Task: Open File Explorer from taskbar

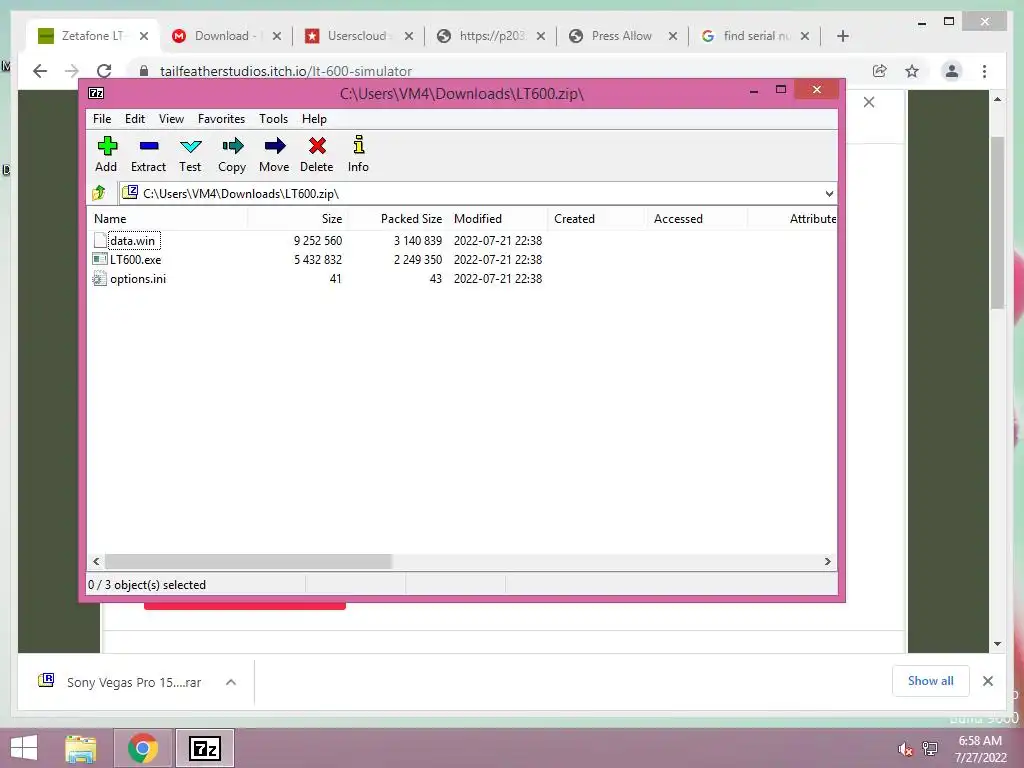Action: [x=81, y=748]
